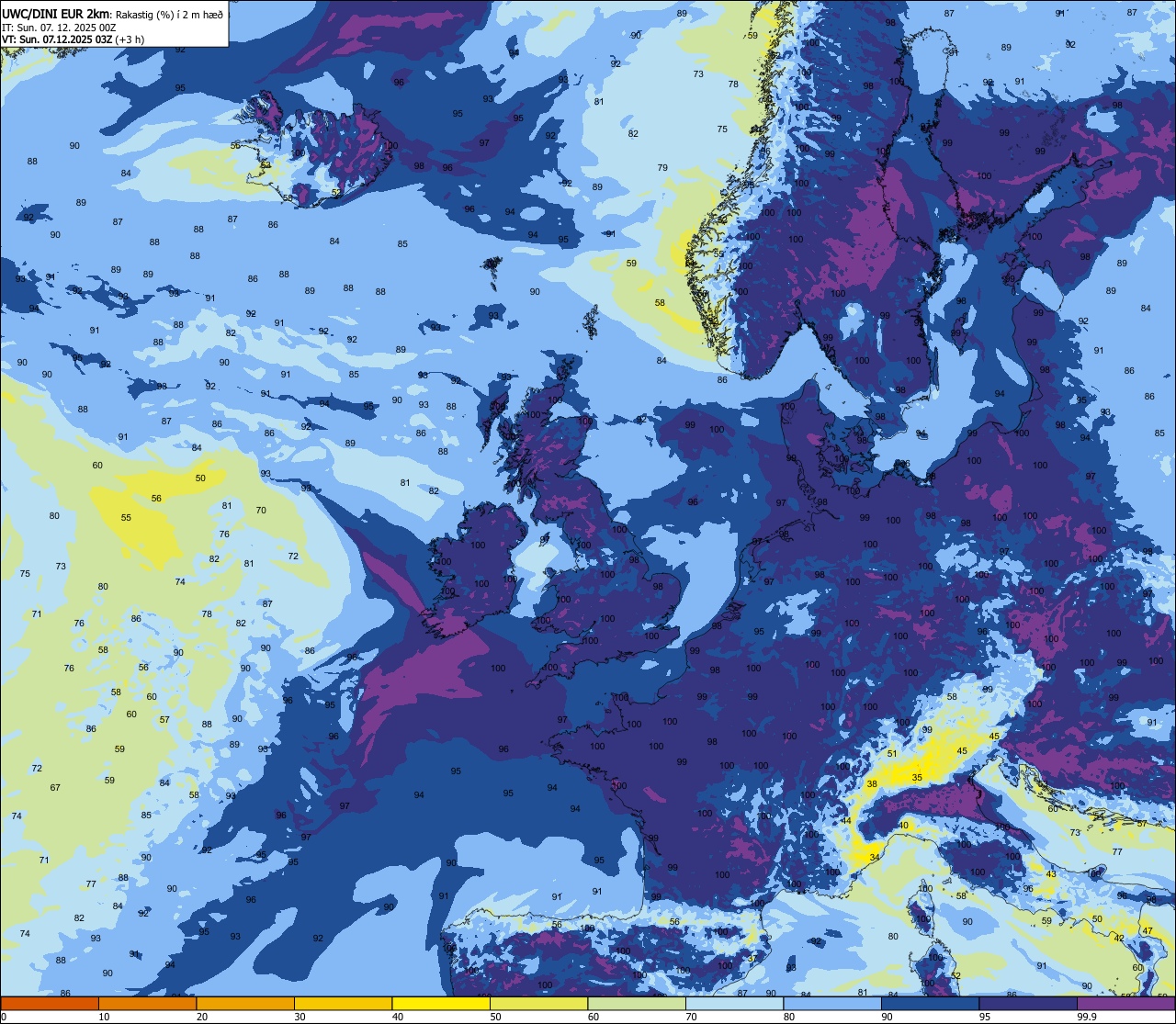Image resolution: width=1176 pixels, height=1024 pixels.
Task: Click the legend tick label 10
Action: [x=104, y=1017]
